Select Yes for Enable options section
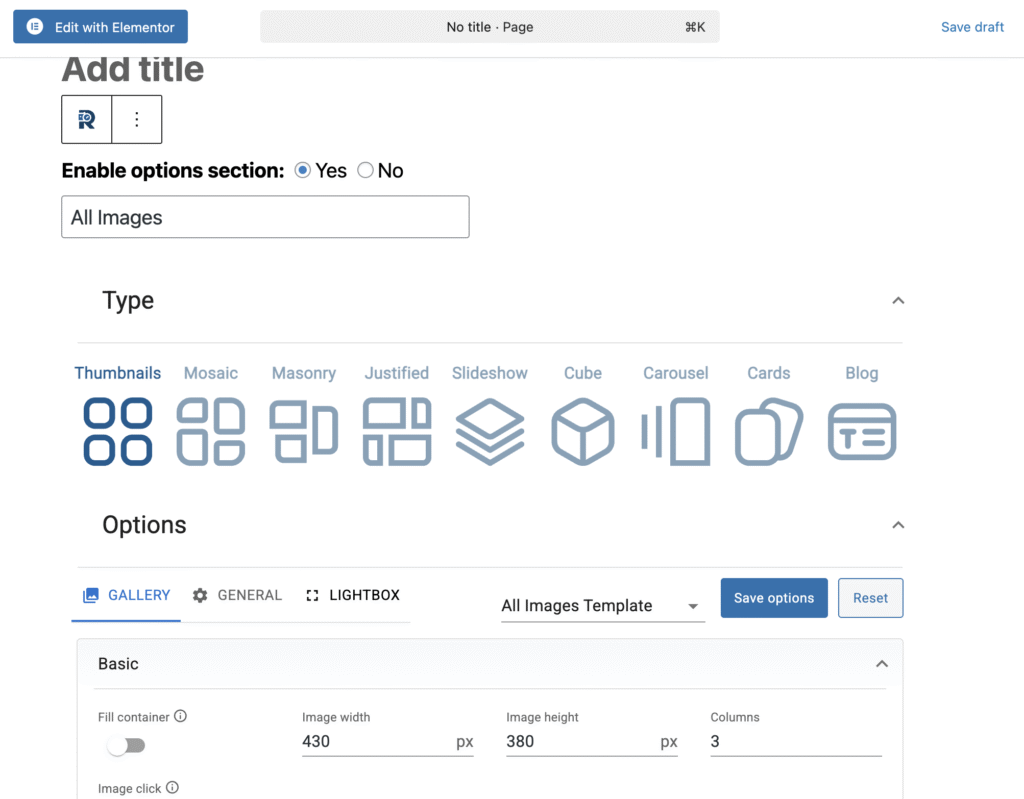 point(303,171)
